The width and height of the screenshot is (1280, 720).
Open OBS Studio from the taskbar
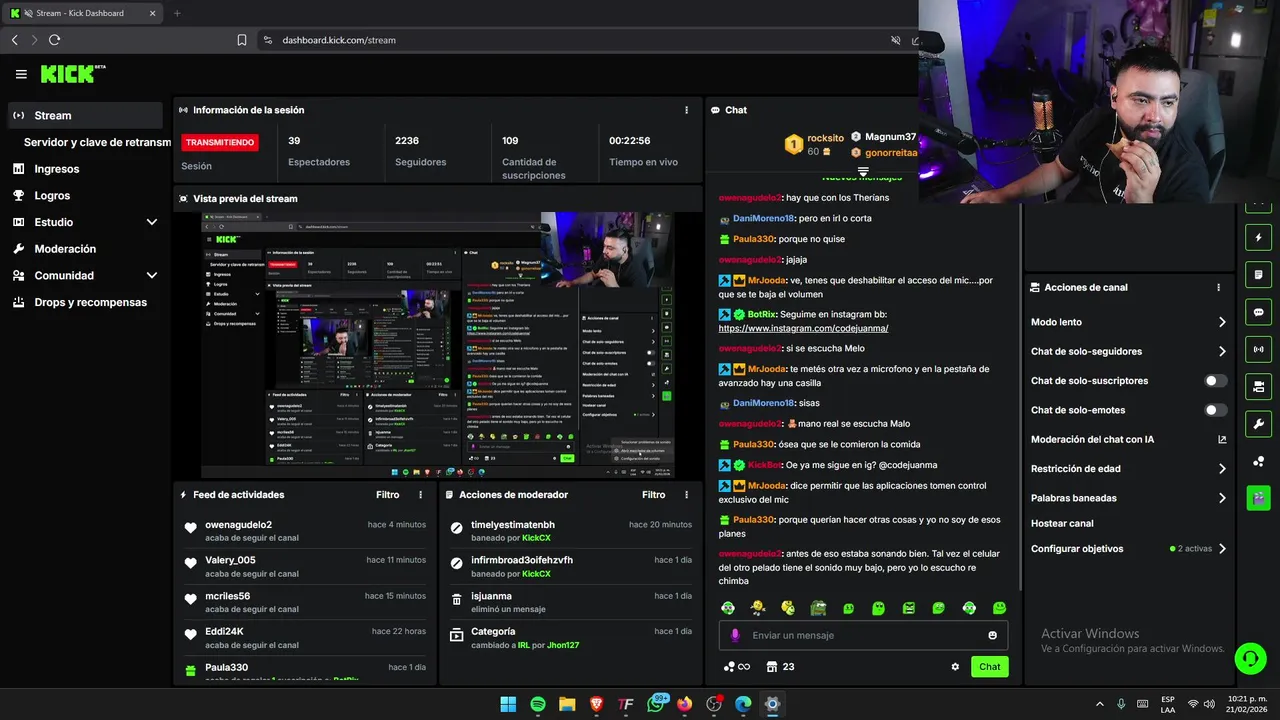[x=713, y=704]
